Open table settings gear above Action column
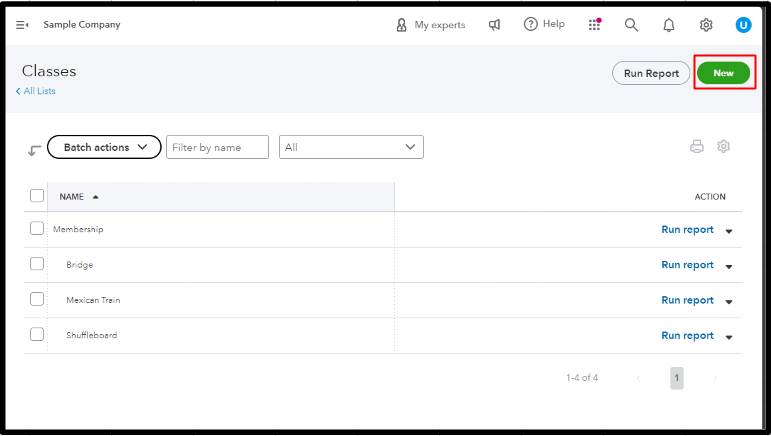Image resolution: width=771 pixels, height=436 pixels. point(724,146)
